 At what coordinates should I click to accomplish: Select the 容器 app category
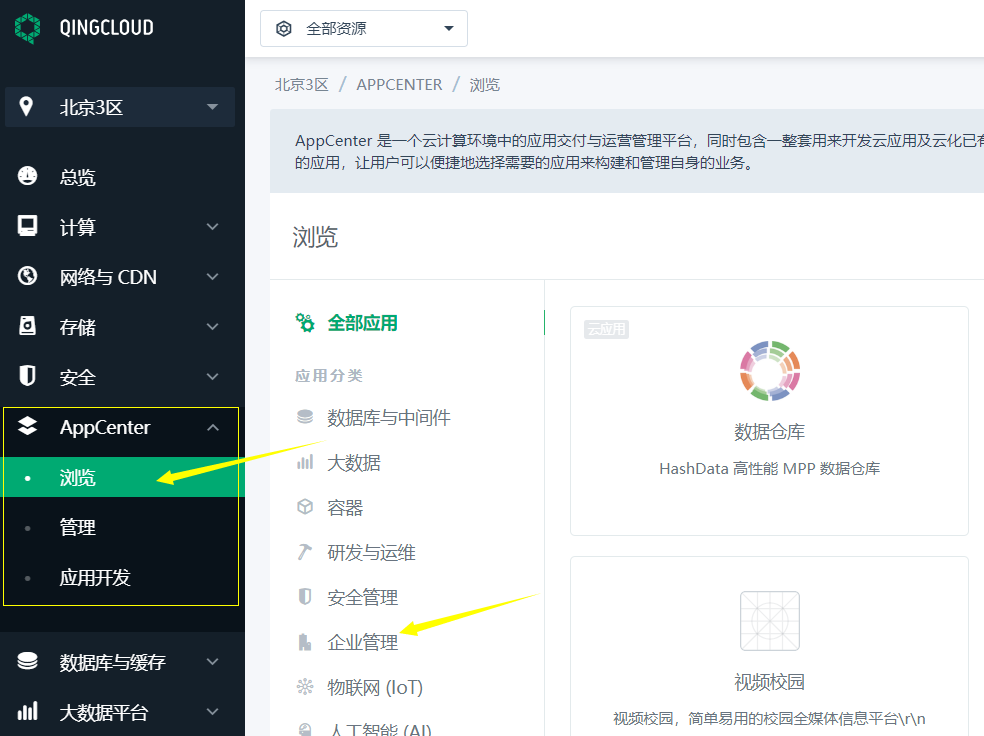point(345,508)
